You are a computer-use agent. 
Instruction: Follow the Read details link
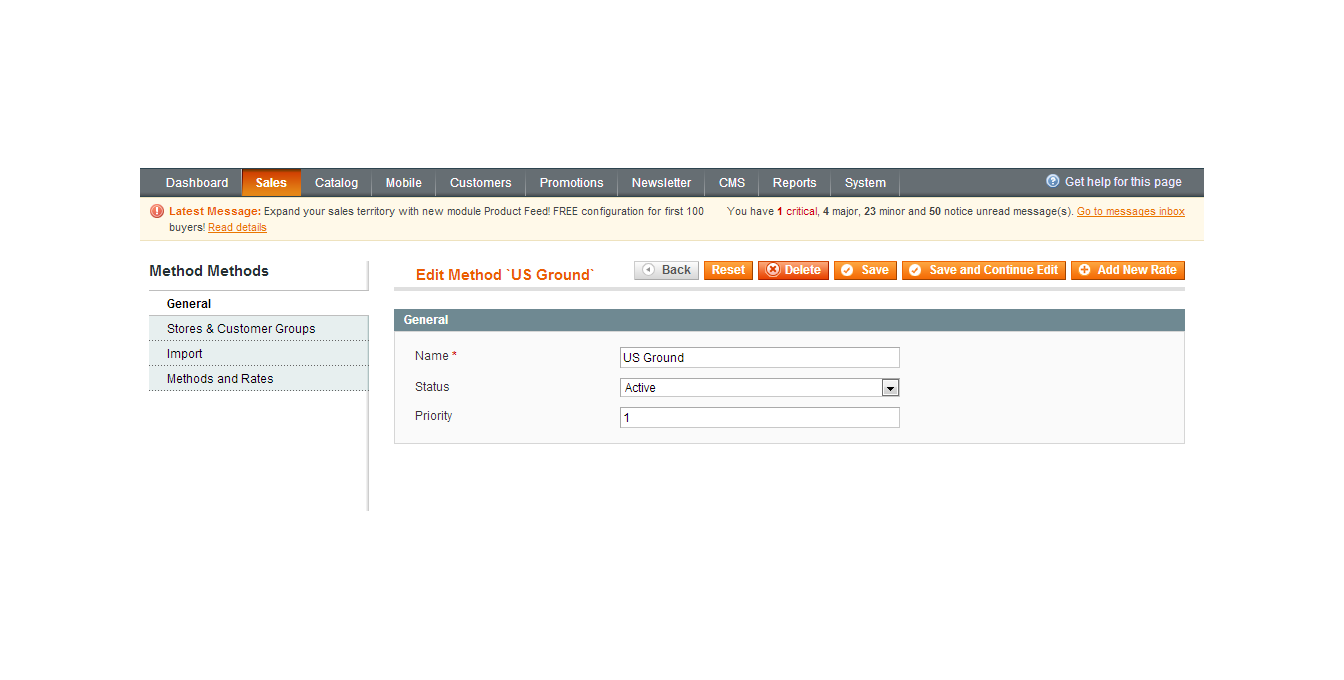tap(237, 227)
